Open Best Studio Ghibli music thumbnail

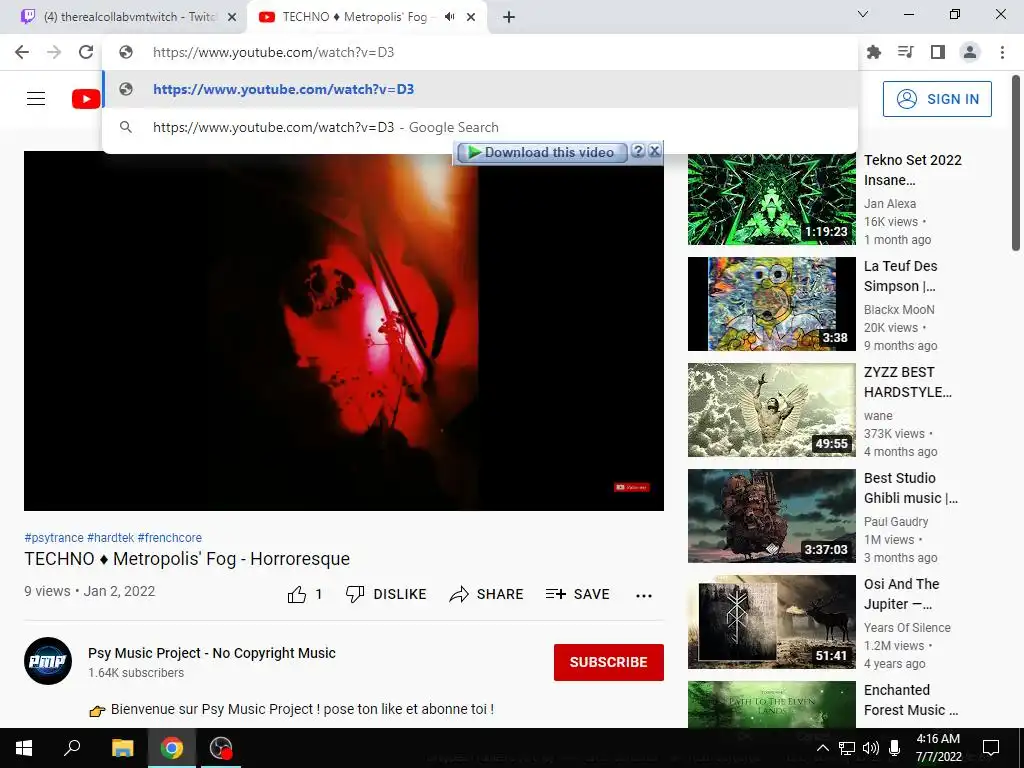pos(772,516)
